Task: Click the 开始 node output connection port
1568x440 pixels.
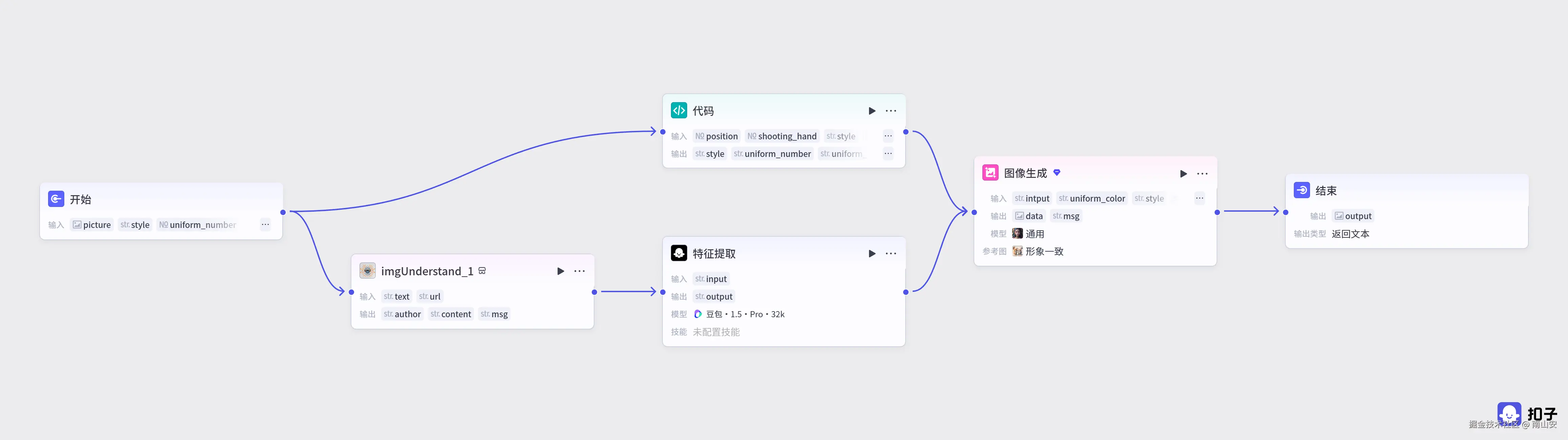Action: tap(283, 212)
